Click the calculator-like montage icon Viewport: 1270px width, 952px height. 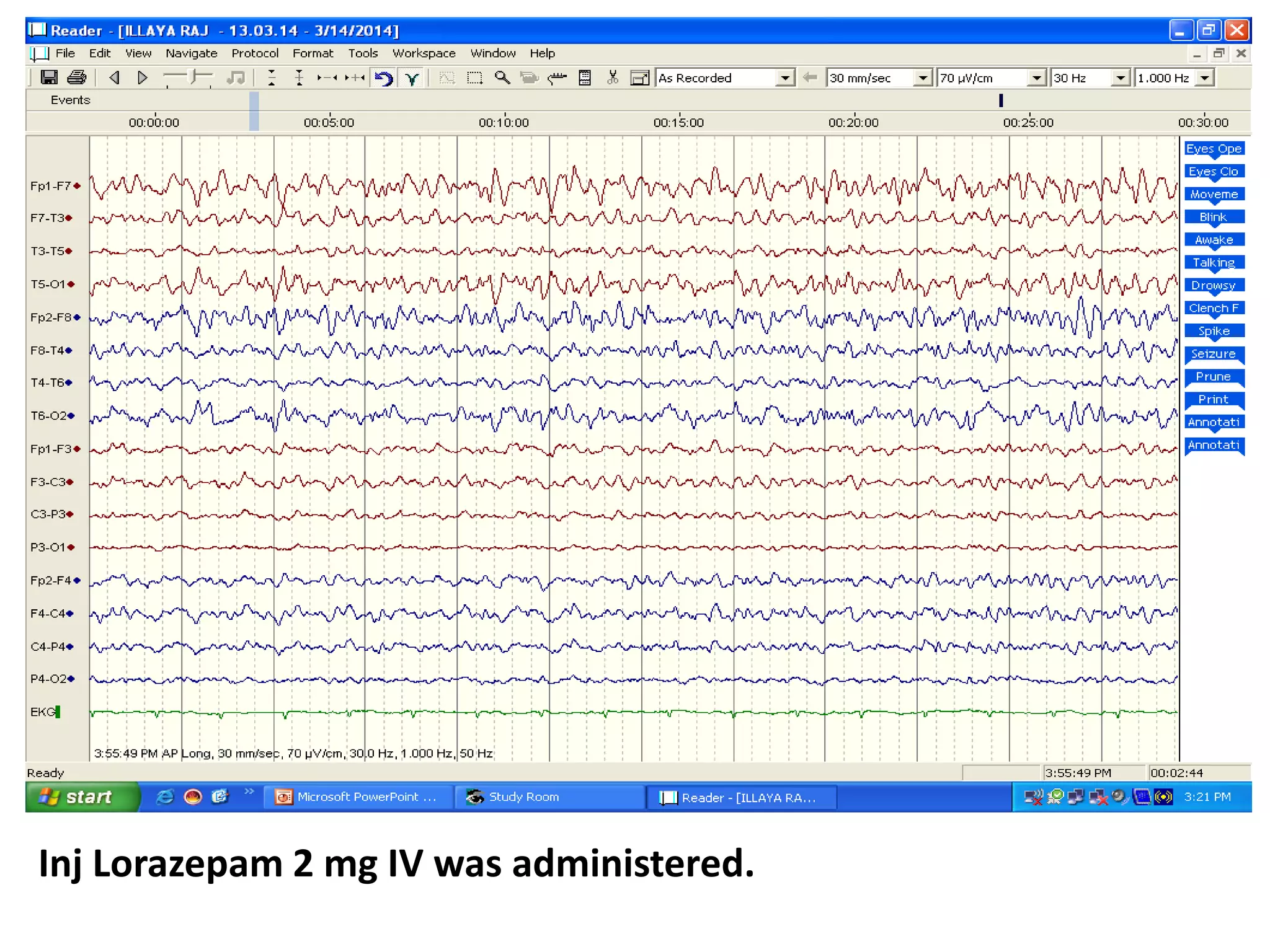click(584, 77)
